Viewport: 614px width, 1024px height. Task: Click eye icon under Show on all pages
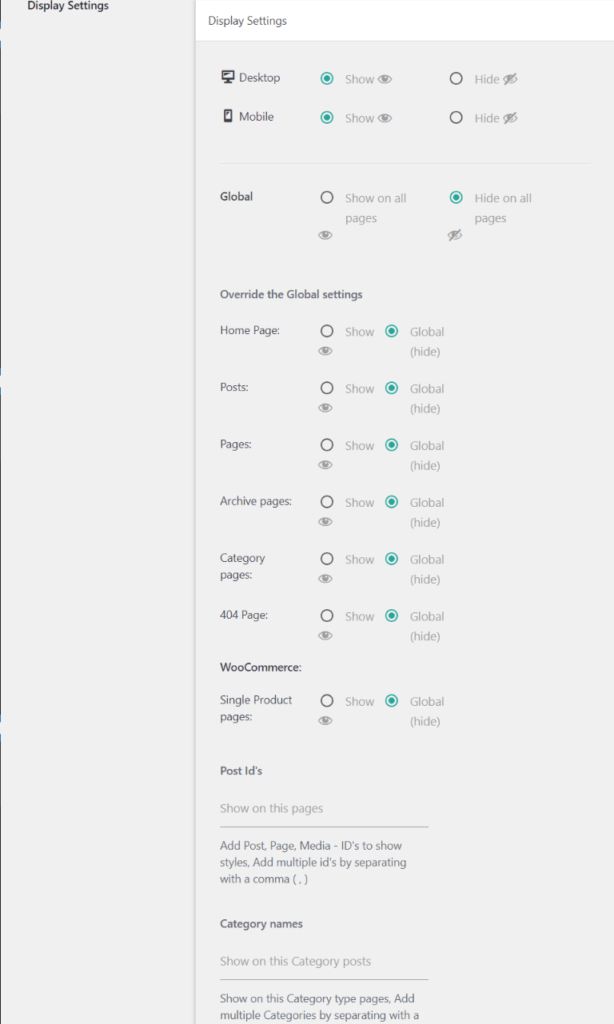325,235
